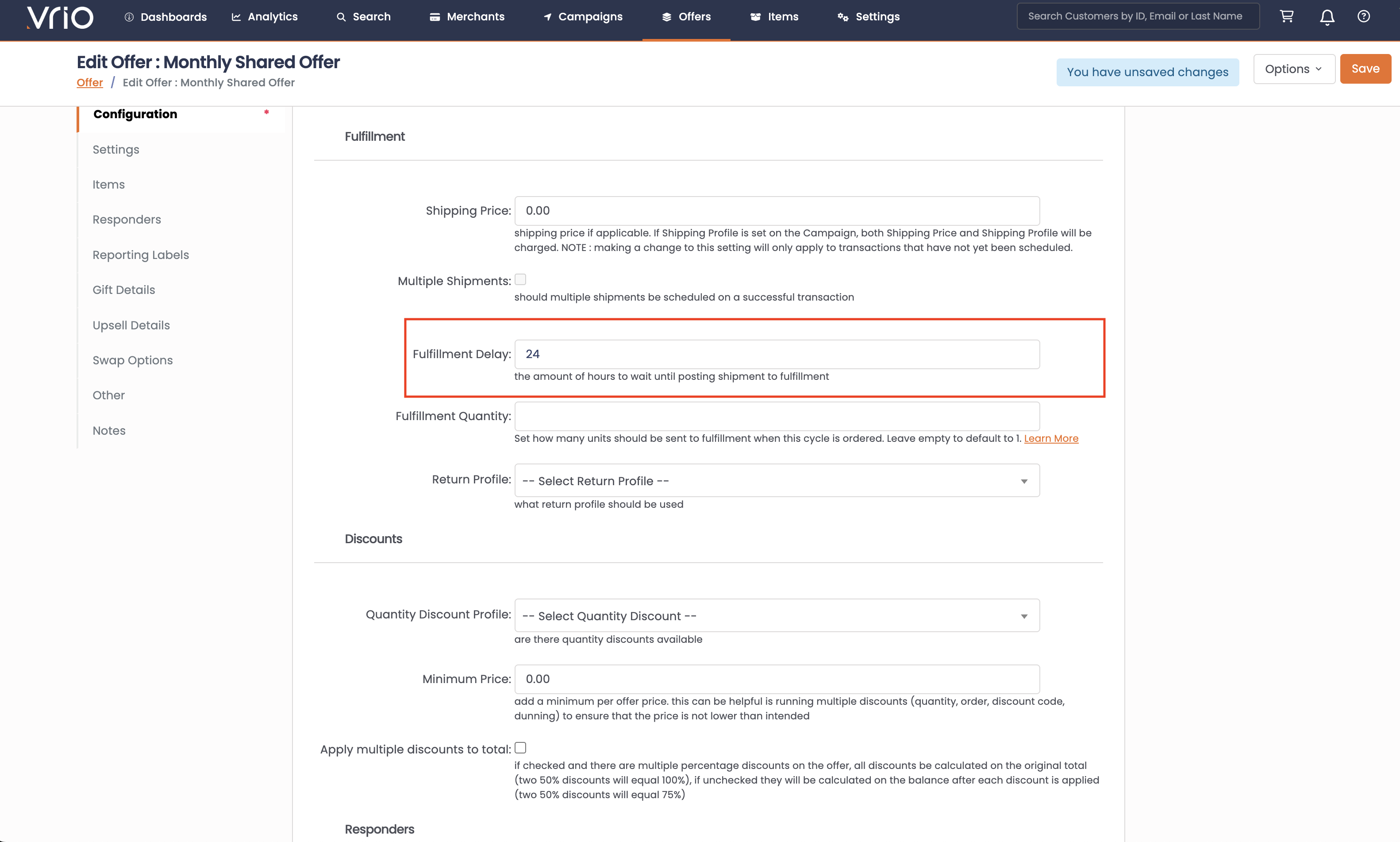Open the Campaigns menu
1400x842 pixels.
click(583, 17)
